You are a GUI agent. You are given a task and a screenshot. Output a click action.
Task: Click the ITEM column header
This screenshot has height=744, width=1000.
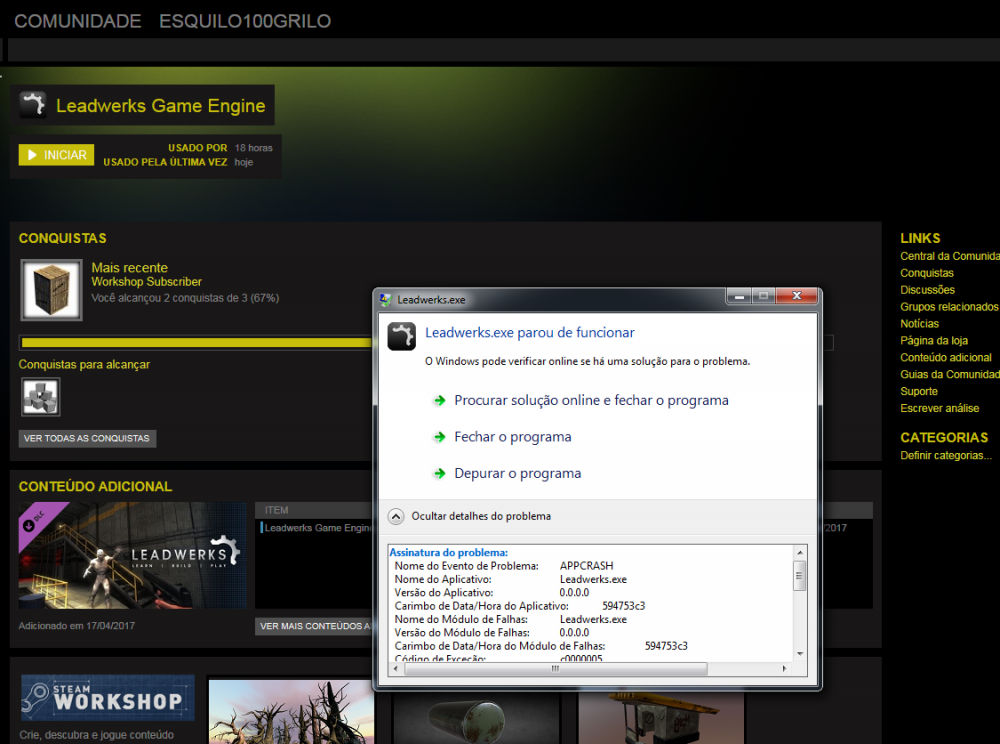pos(276,510)
